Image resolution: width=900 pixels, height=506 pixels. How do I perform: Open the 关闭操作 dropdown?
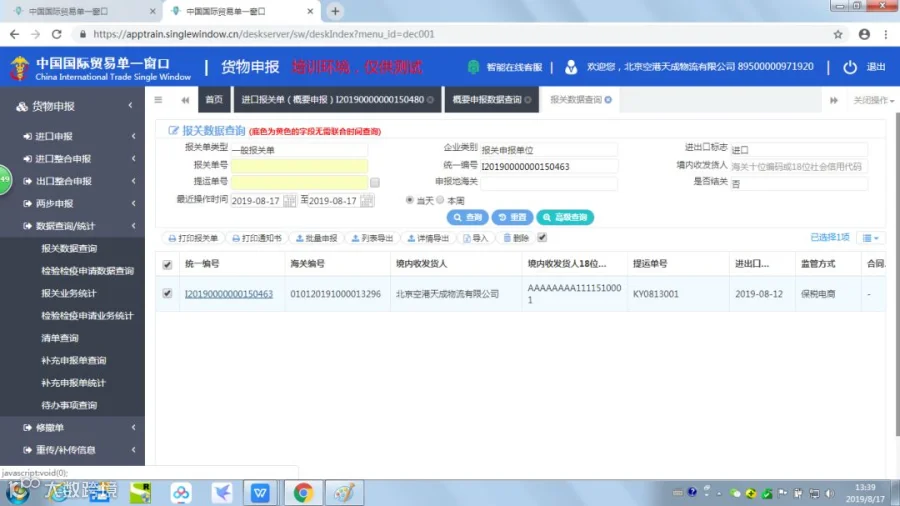873,100
